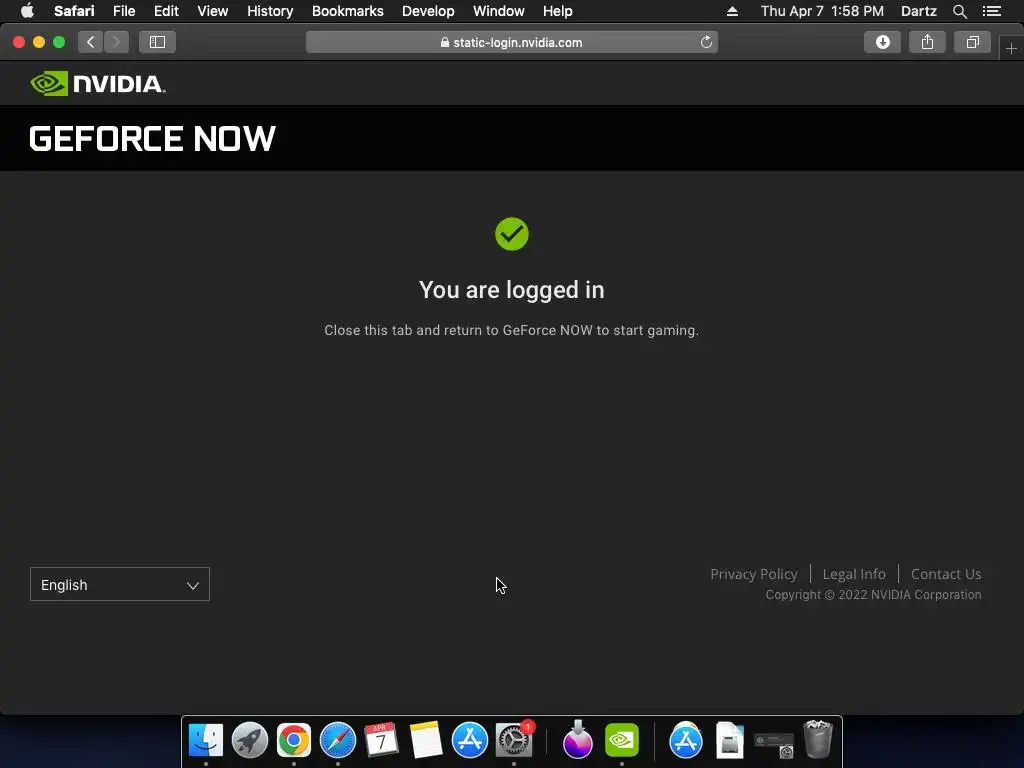Open Notes from the Dock
This screenshot has height=768, width=1024.
point(426,740)
